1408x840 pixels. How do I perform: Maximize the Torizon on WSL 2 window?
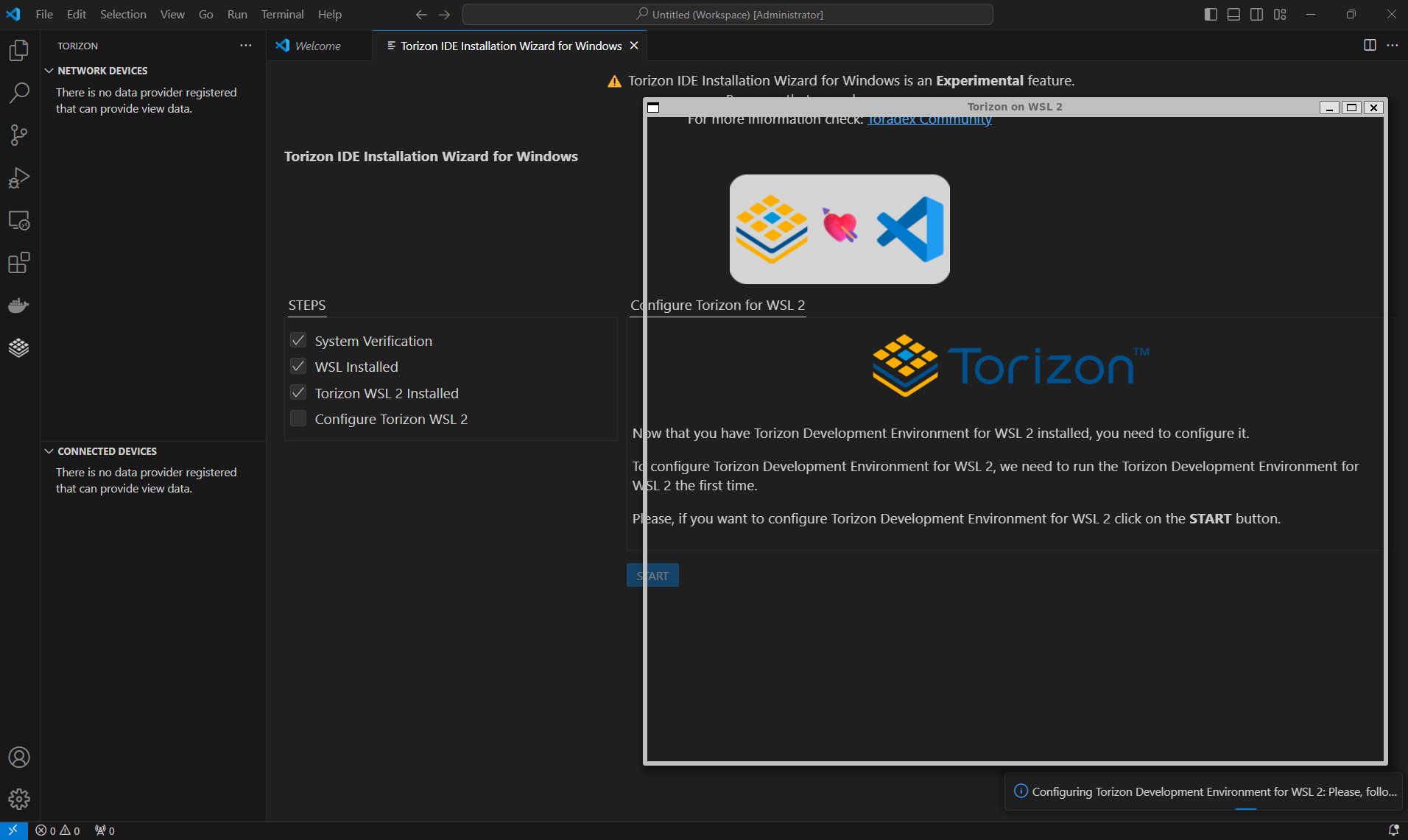pyautogui.click(x=1351, y=107)
